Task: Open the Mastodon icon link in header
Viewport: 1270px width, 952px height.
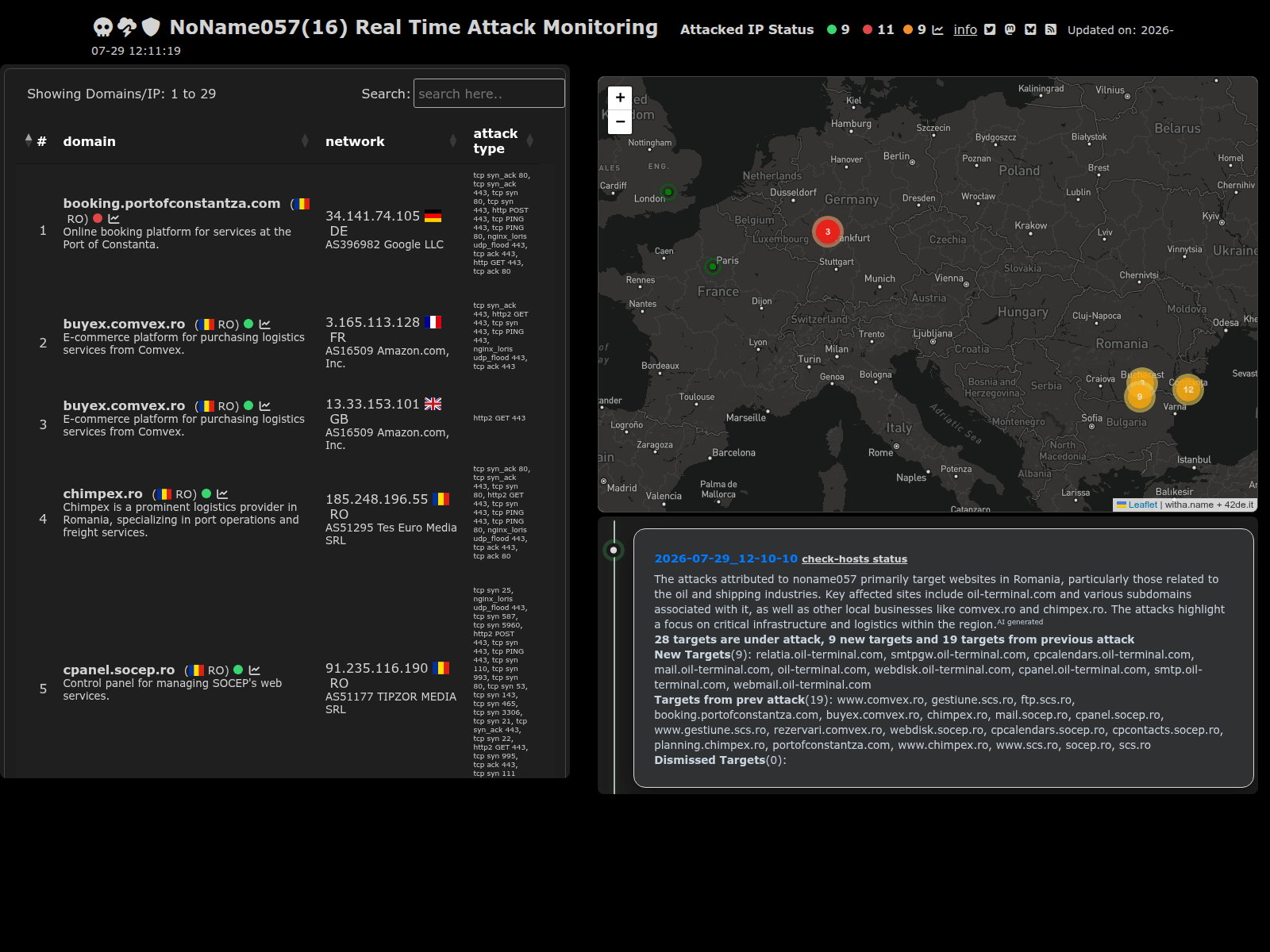Action: tap(1010, 30)
